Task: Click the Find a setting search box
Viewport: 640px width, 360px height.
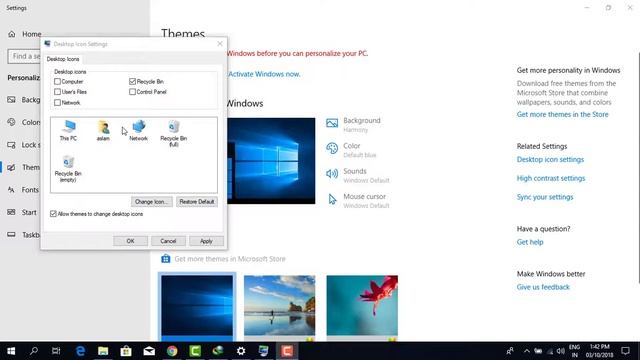Action: click(x=24, y=56)
